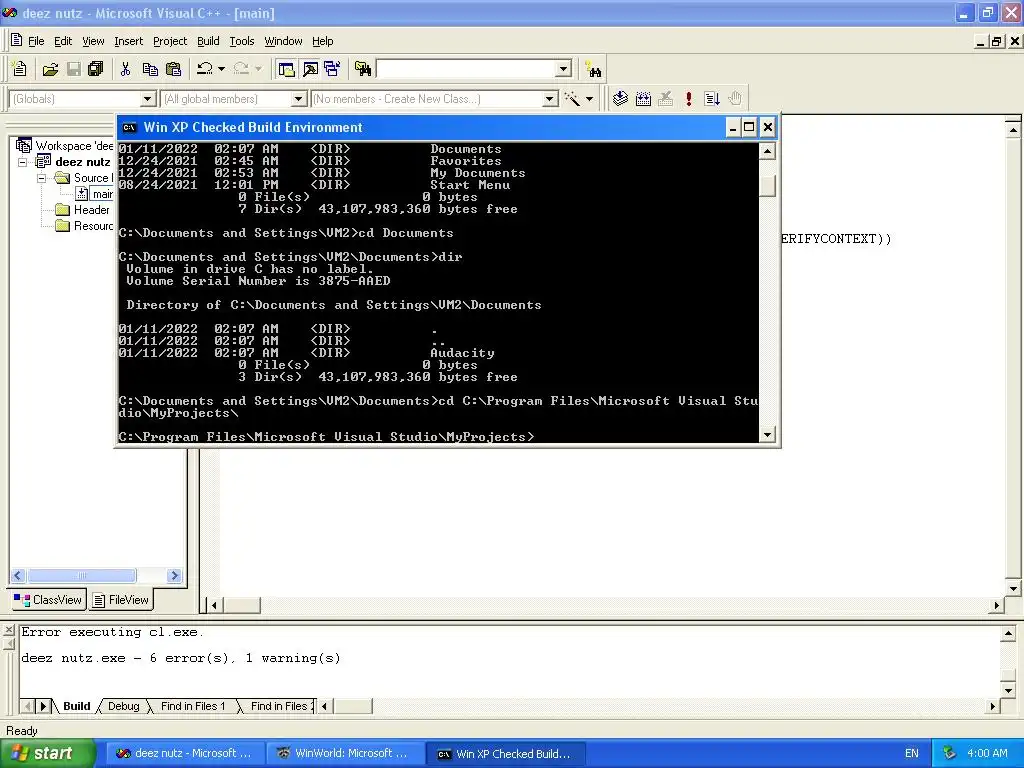Screen dimensions: 1024x768
Task: Click the Windows Start button
Action: 47,753
